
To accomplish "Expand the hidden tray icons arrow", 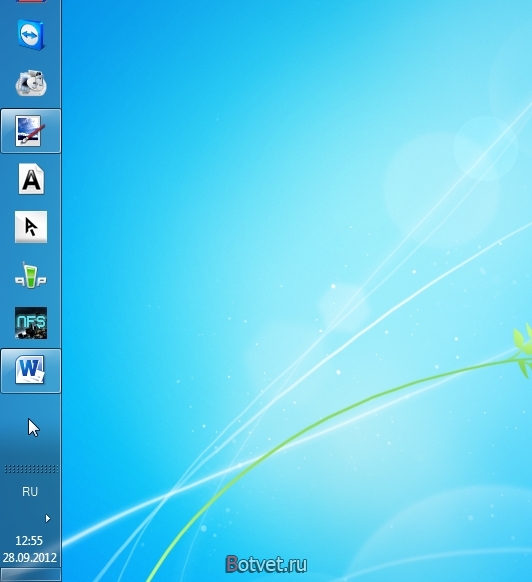I will 48,519.
